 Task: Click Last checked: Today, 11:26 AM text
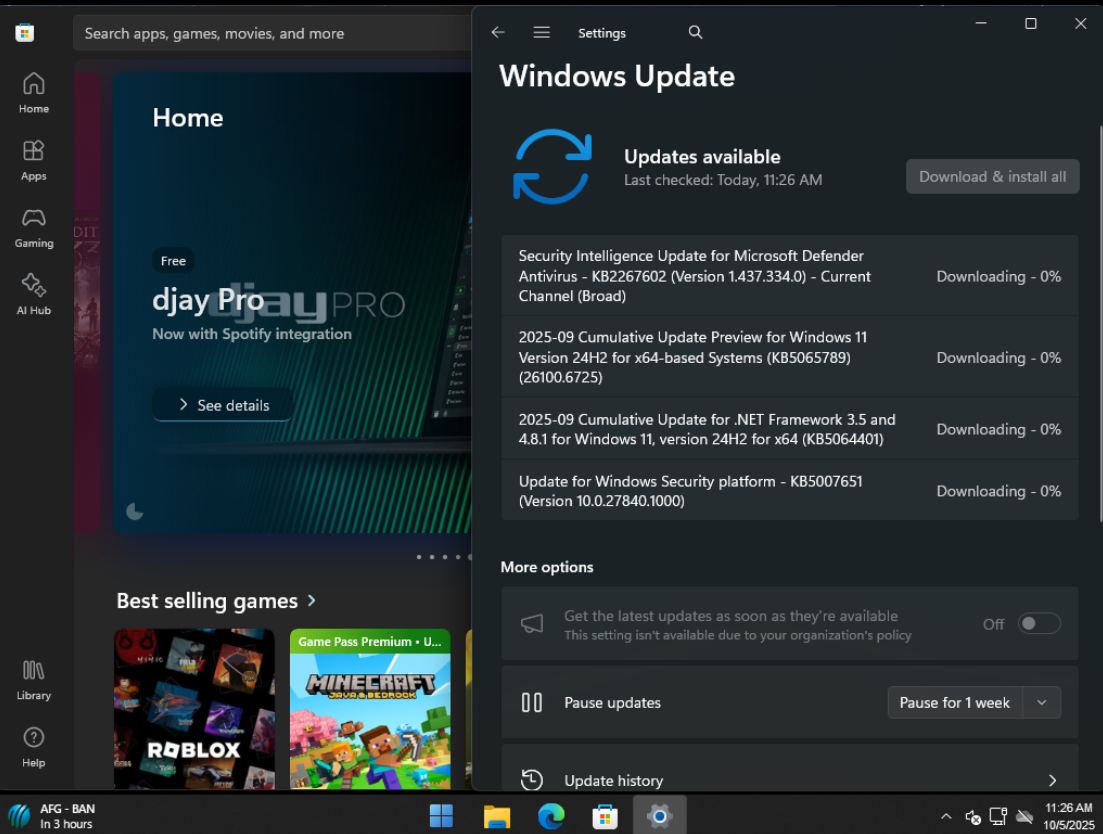point(722,180)
